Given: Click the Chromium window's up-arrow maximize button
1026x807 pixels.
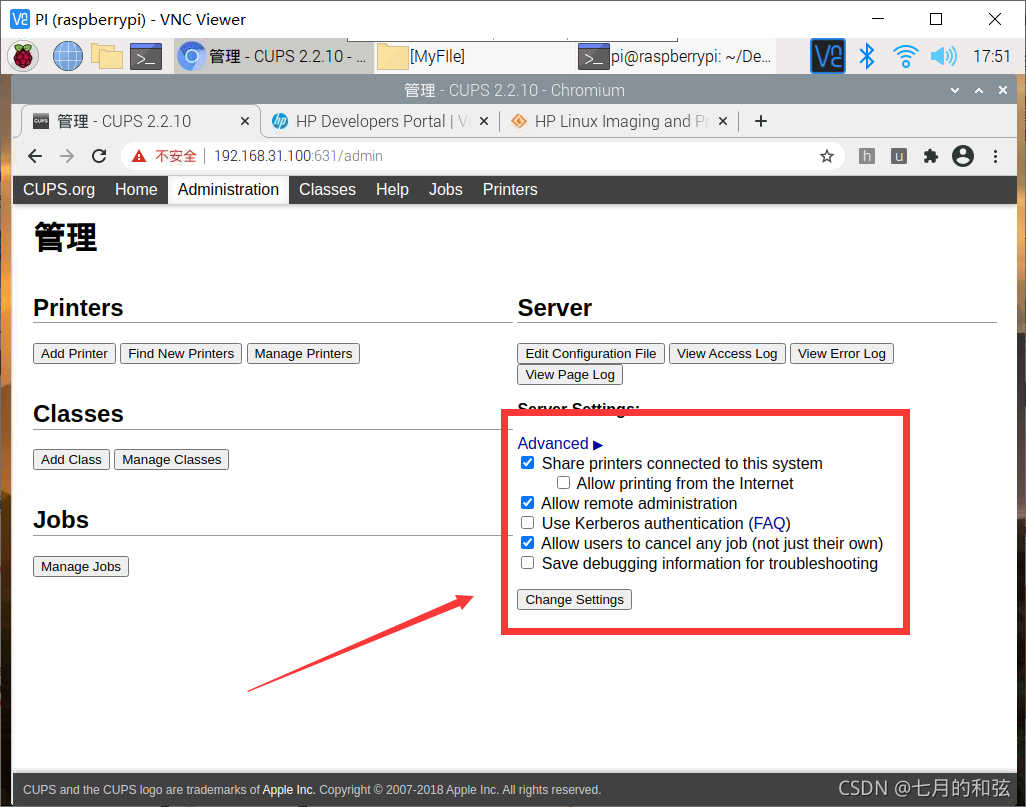Looking at the screenshot, I should (979, 90).
